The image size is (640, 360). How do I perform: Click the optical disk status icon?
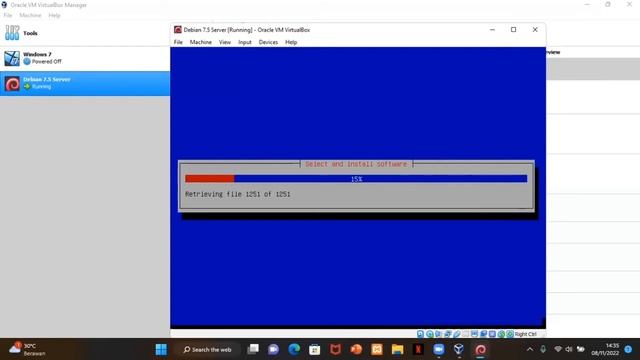pyautogui.click(x=429, y=334)
